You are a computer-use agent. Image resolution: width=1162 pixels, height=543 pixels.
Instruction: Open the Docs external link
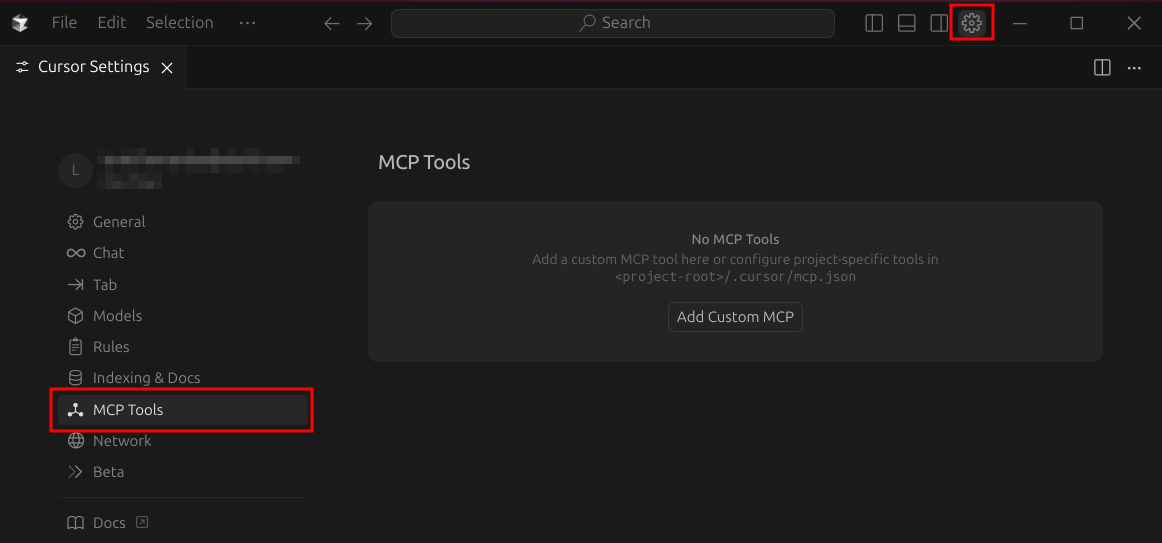(x=108, y=523)
